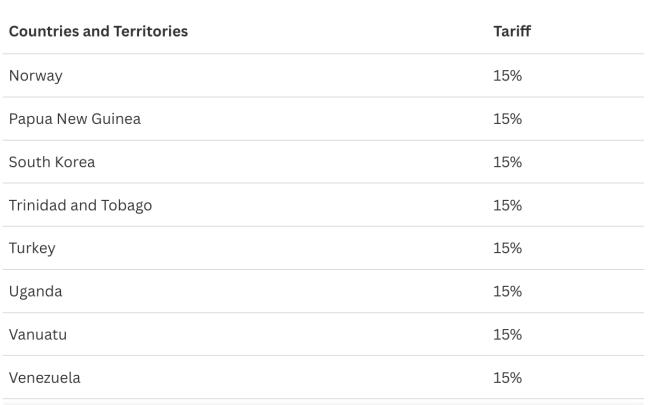The height and width of the screenshot is (405, 650).
Task: Select the South Korea cell
Action: click(x=52, y=162)
